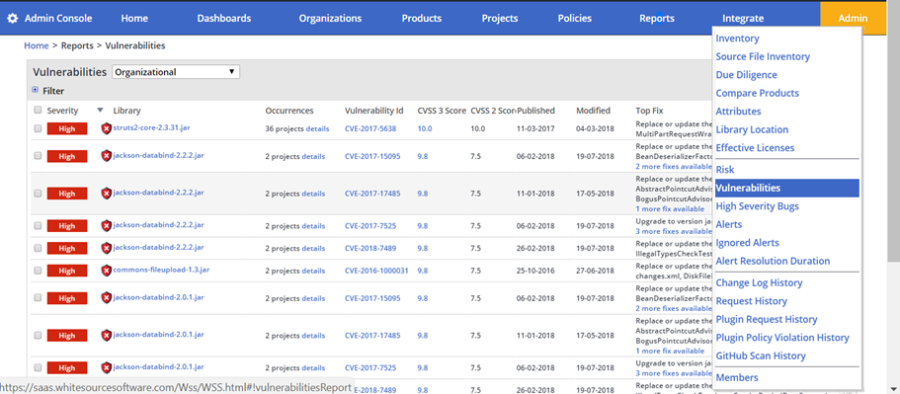Screen dimensions: 900x394
Task: Select High Severity Bugs from Reports menu
Action: (x=757, y=206)
